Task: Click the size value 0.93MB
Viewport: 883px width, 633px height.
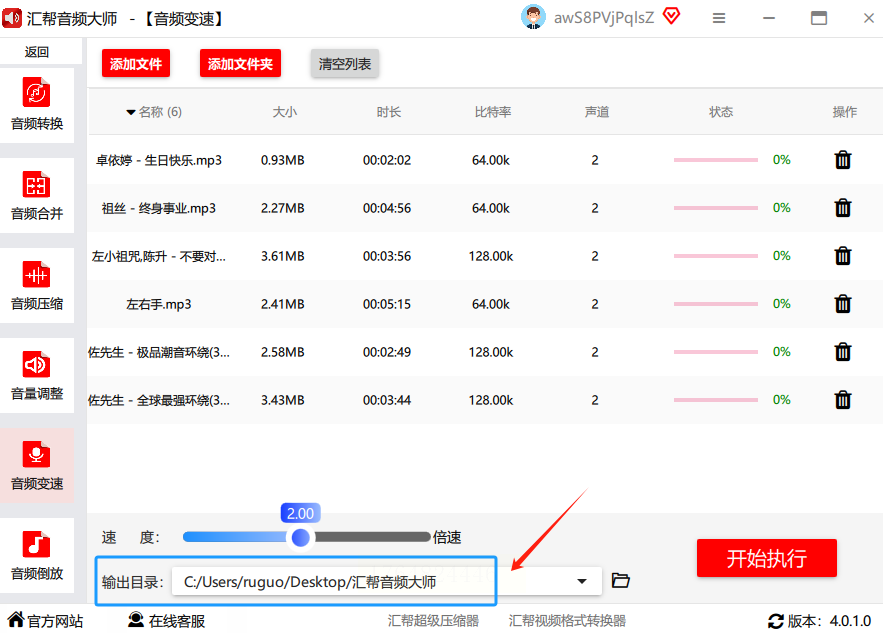Action: [283, 160]
